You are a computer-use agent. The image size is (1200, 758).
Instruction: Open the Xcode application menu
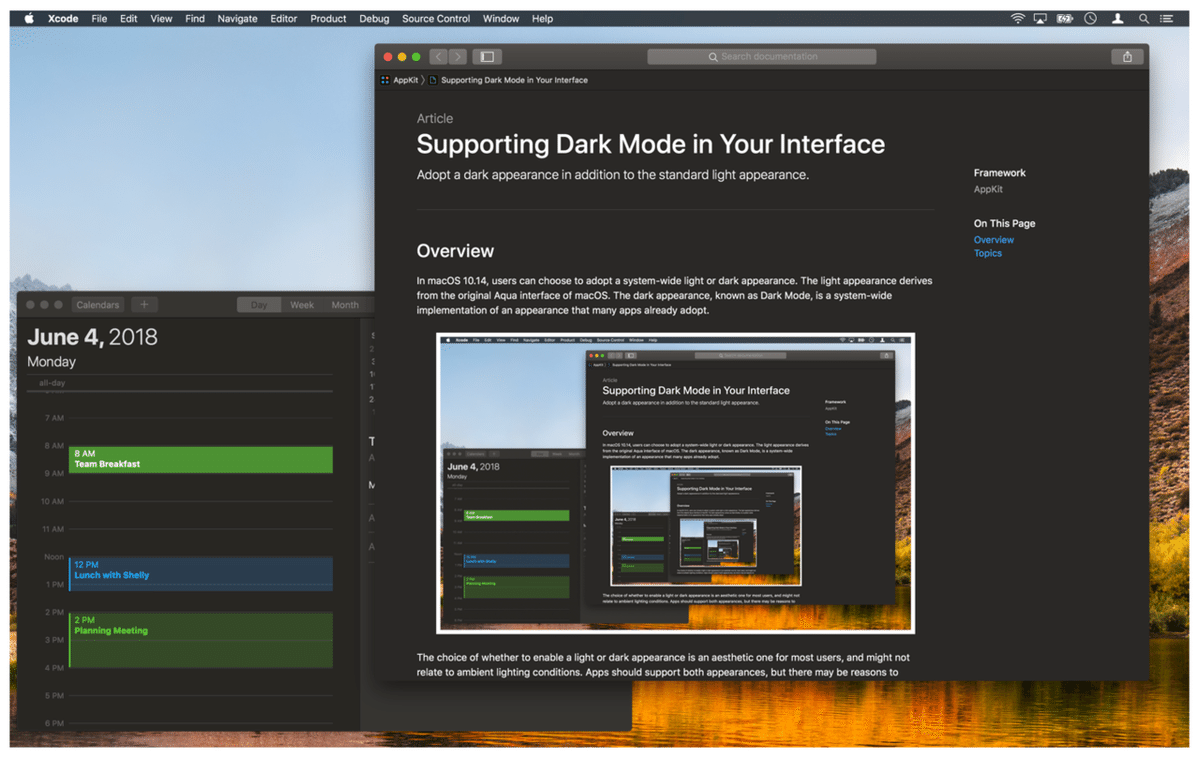[63, 19]
